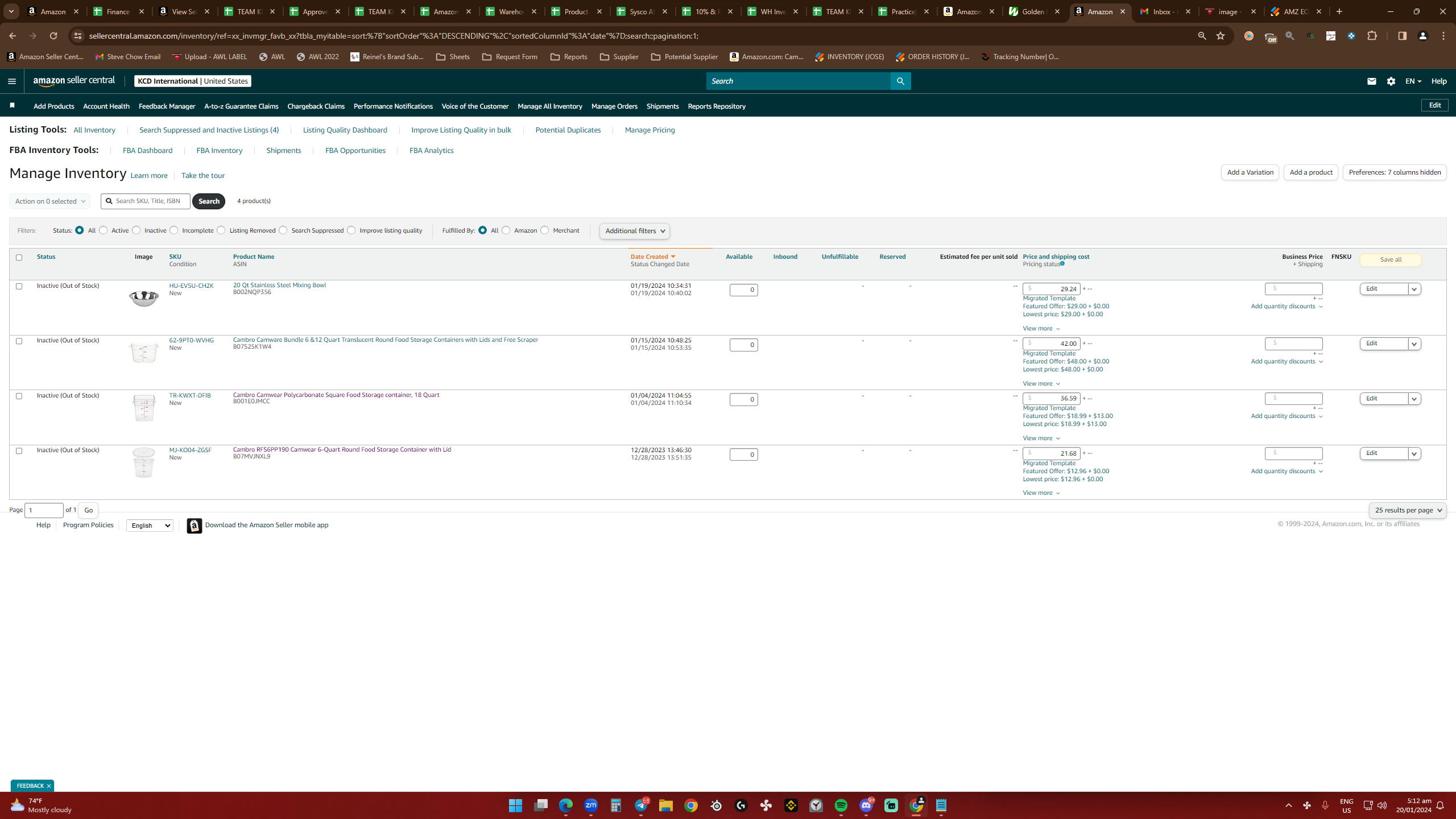Viewport: 1456px width, 819px height.
Task: Open Edit dropdown arrow for 20 Qt Mixing Bowl
Action: [x=1414, y=289]
